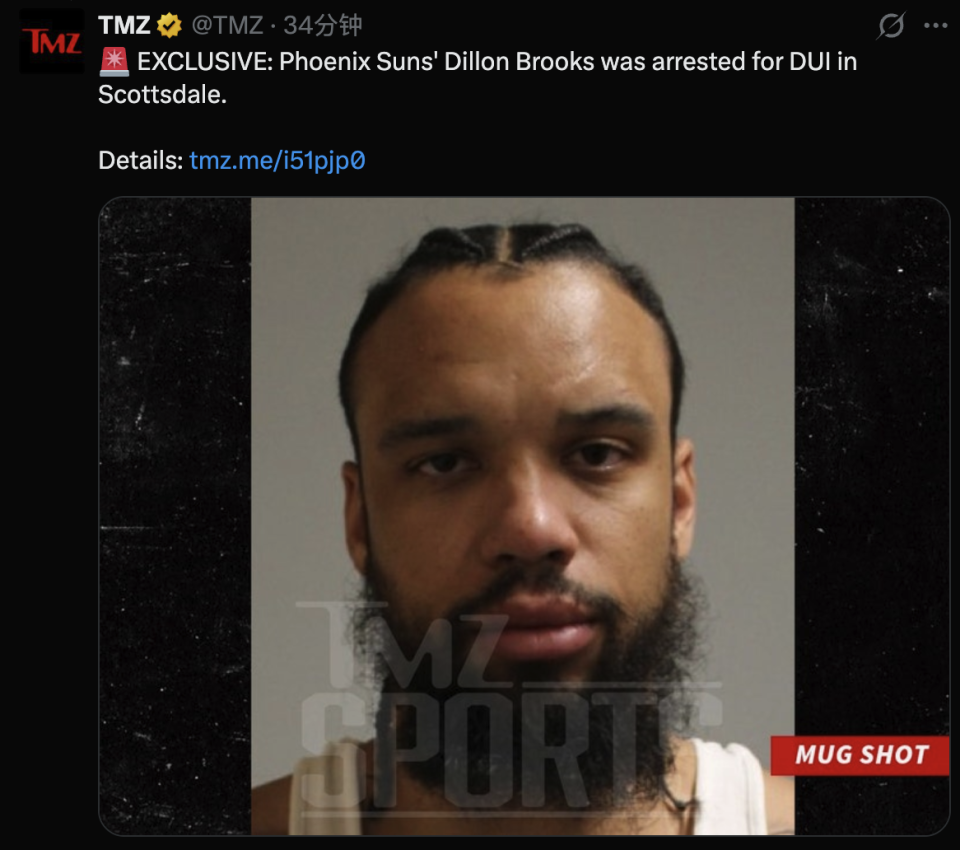Click the black textured right border above MUG SHOT
This screenshot has height=850, width=960.
point(872,465)
